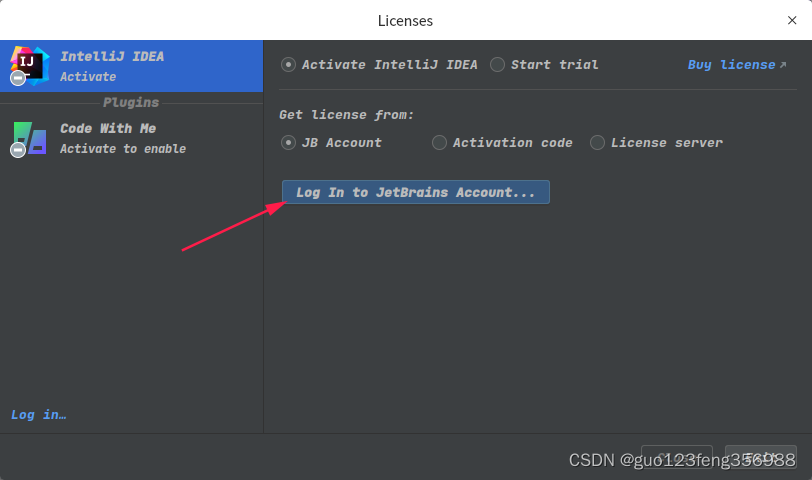Click the IntelliJ IDEA product logo icon
The height and width of the screenshot is (480, 812).
tap(30, 66)
